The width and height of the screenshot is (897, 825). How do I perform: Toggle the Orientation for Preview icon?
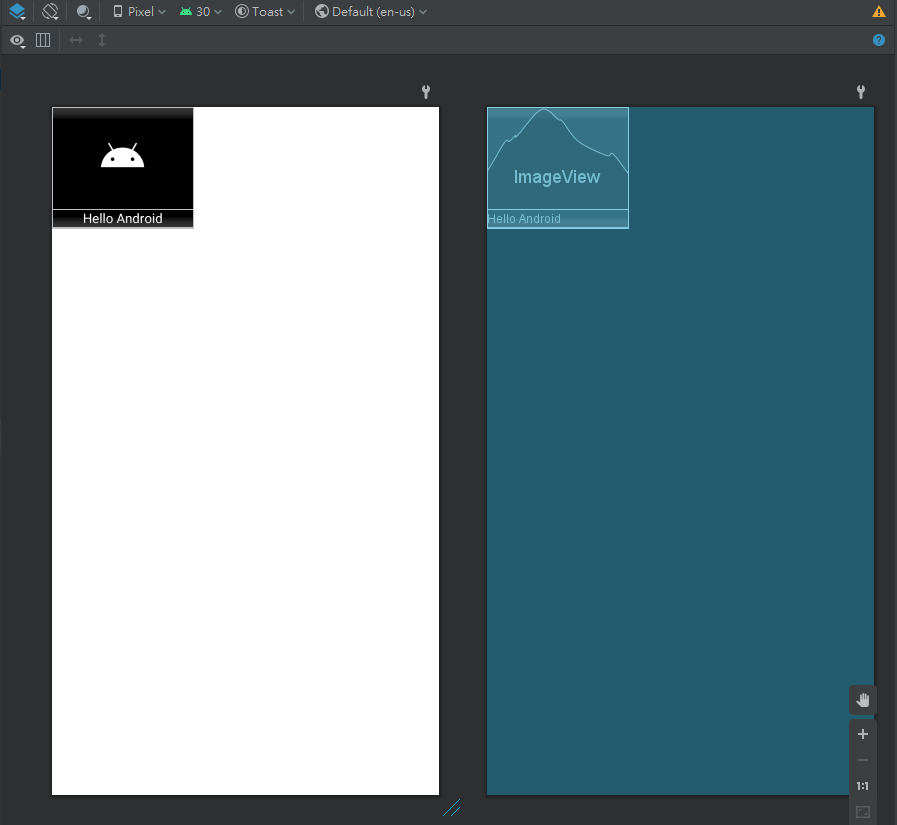tap(50, 11)
